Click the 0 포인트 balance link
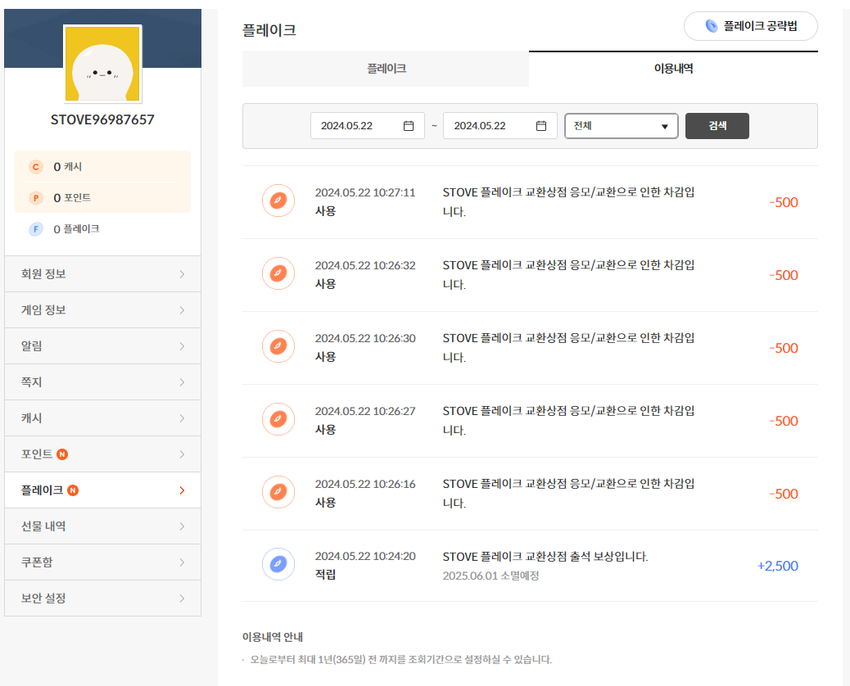Viewport: 850px width, 686px height. tap(72, 198)
